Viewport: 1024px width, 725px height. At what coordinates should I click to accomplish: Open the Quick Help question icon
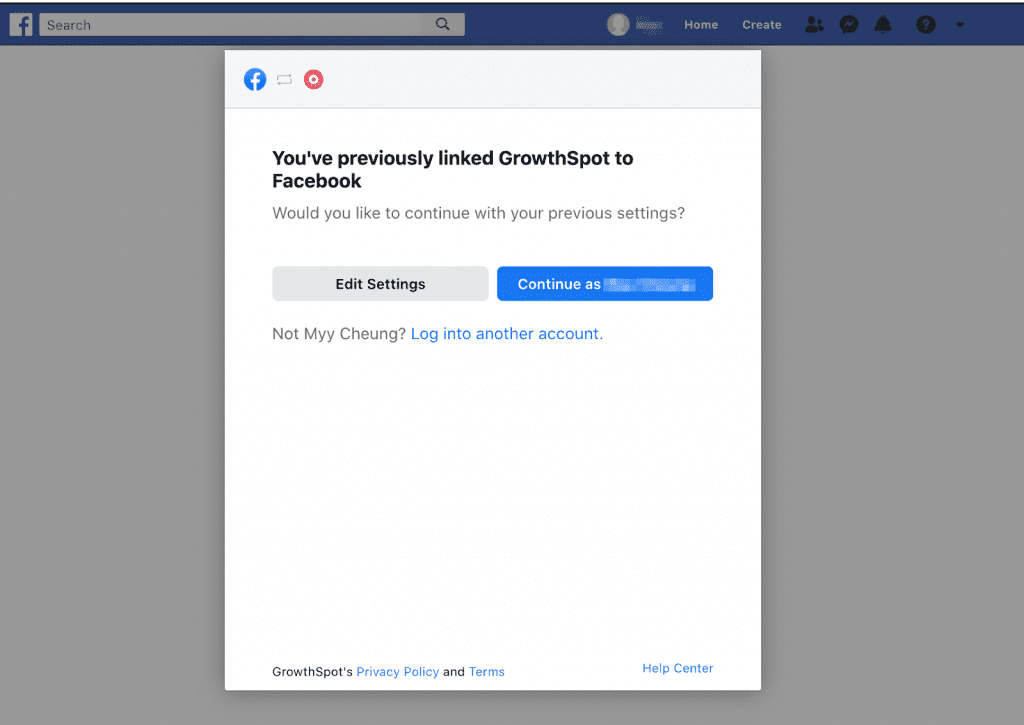click(925, 25)
